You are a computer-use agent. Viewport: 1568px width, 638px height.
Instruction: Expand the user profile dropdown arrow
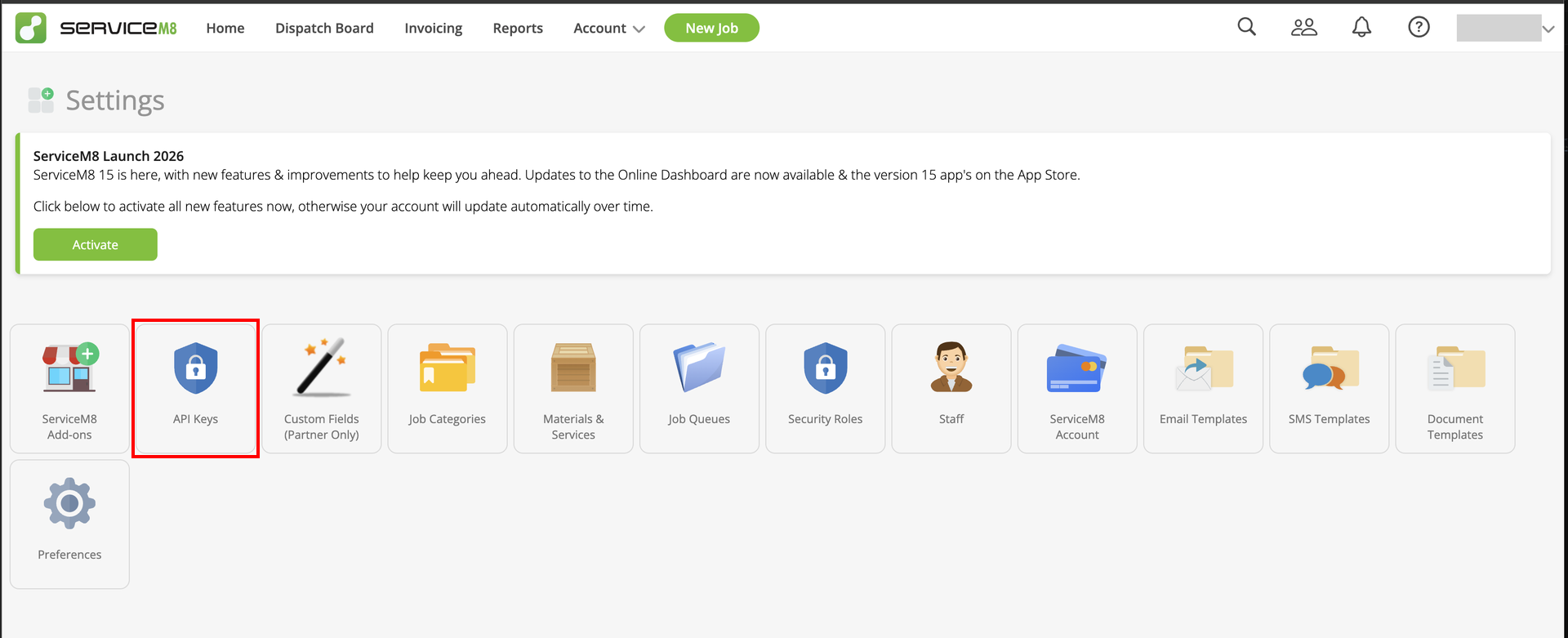(x=1548, y=29)
